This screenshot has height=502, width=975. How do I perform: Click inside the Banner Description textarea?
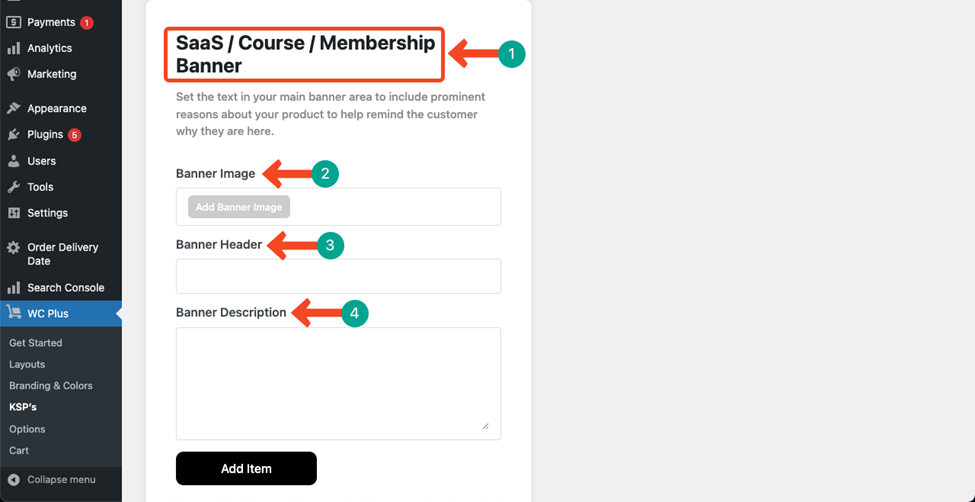tap(338, 384)
